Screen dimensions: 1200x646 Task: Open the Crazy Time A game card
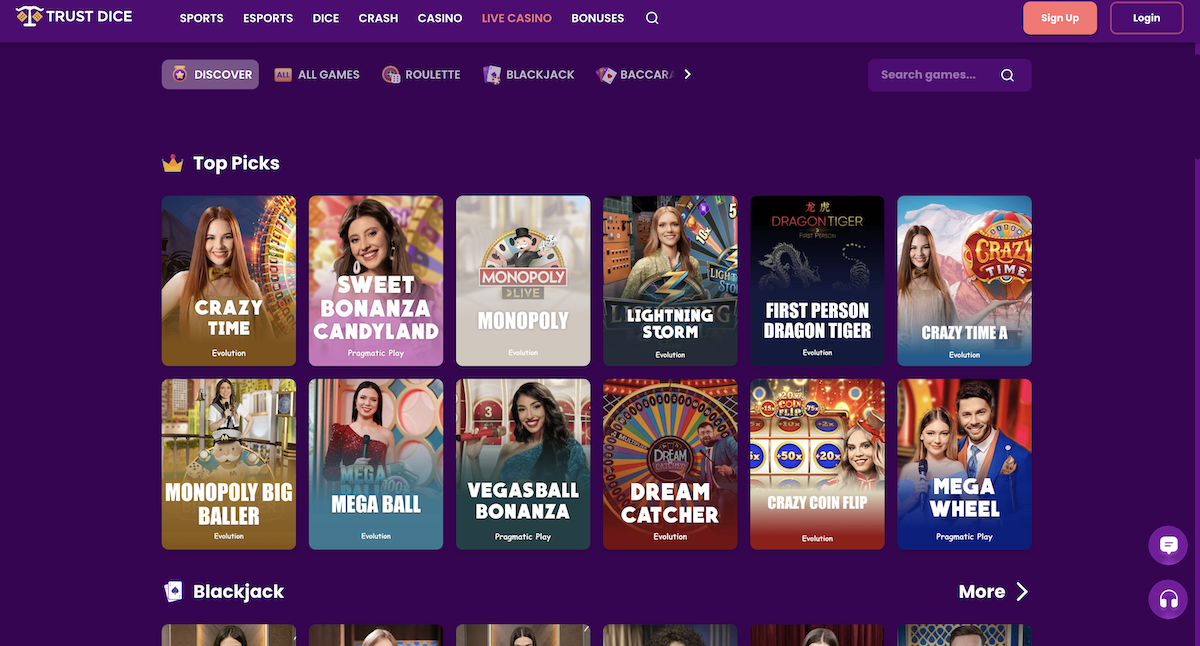tap(964, 281)
